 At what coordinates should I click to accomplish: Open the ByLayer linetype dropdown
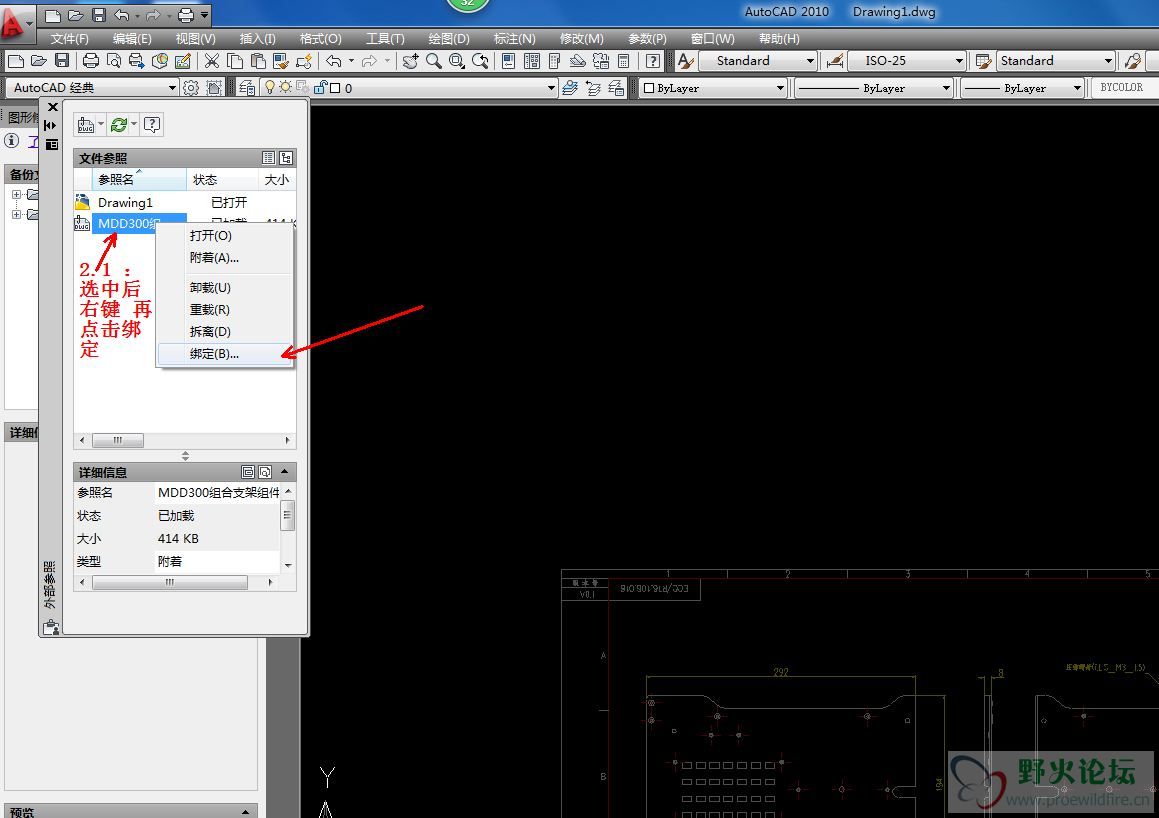click(x=946, y=88)
